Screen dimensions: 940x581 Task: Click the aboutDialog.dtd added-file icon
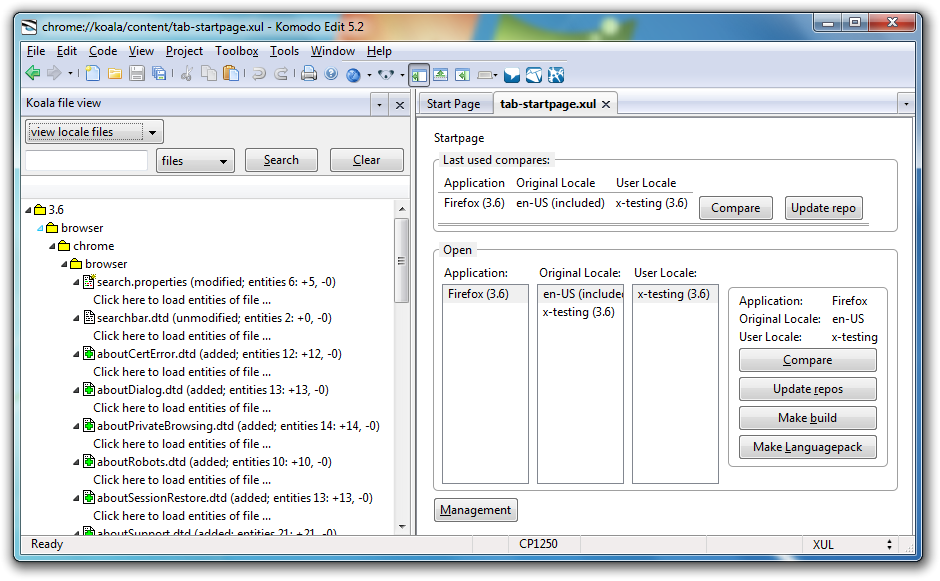(89, 389)
